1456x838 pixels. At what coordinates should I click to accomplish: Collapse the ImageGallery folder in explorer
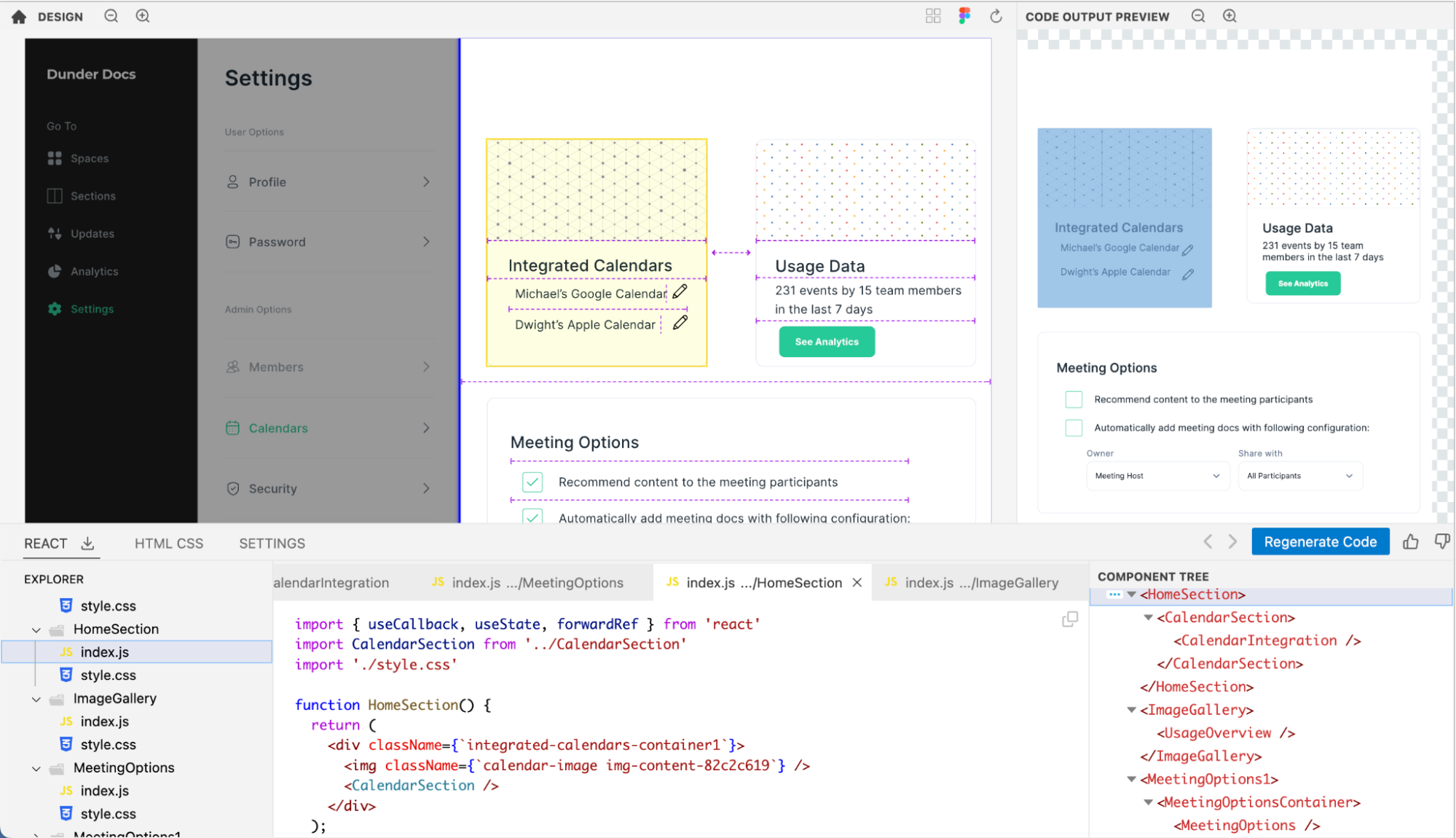[x=36, y=699]
